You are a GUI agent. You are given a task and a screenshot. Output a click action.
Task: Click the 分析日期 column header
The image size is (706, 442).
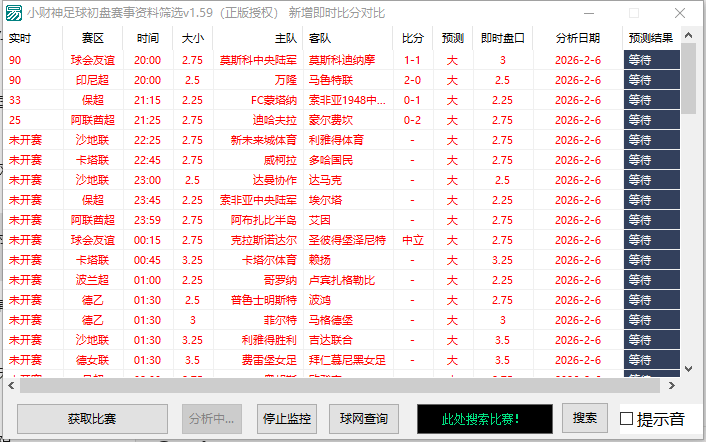[x=579, y=38]
